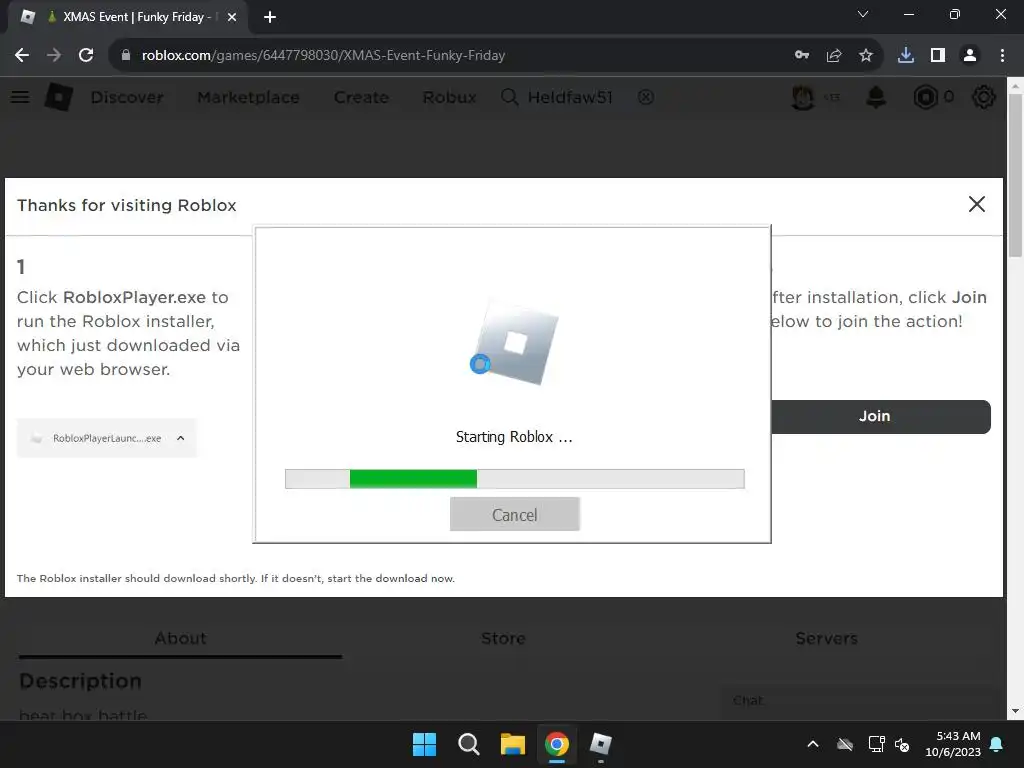
Task: Open the Discover menu item
Action: [x=127, y=97]
